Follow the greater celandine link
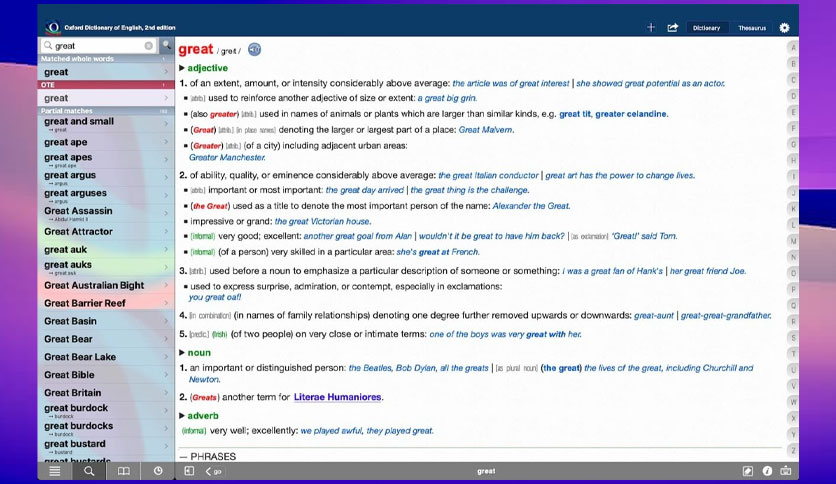836x484 pixels. (x=631, y=114)
